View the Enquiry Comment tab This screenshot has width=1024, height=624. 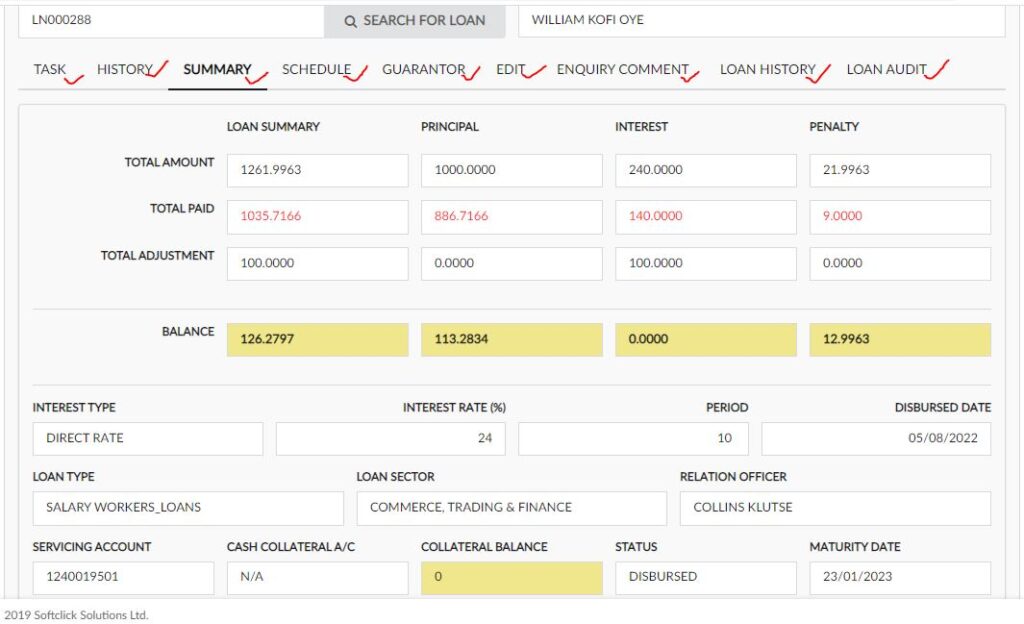tap(623, 70)
